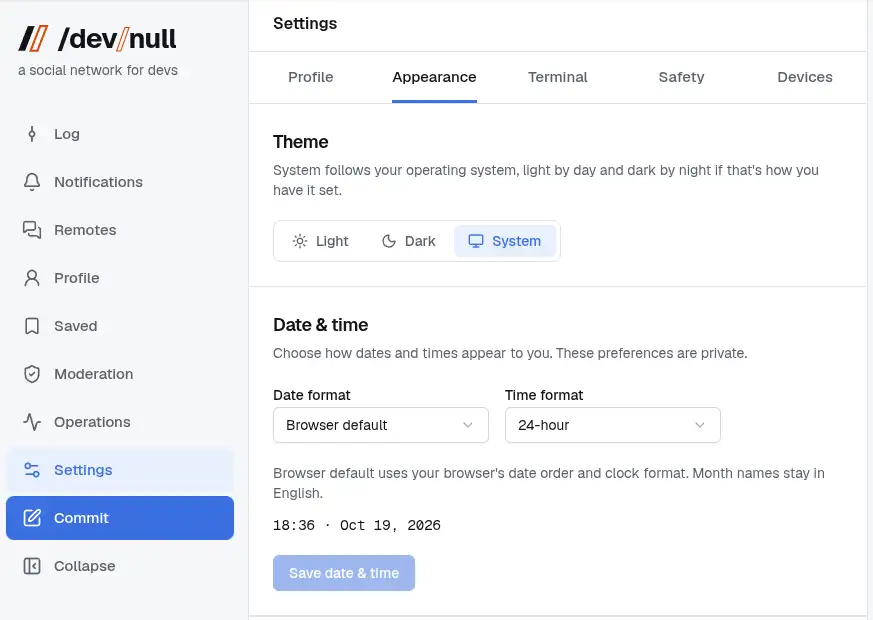Select the Appearance tab
The image size is (873, 620).
click(434, 77)
